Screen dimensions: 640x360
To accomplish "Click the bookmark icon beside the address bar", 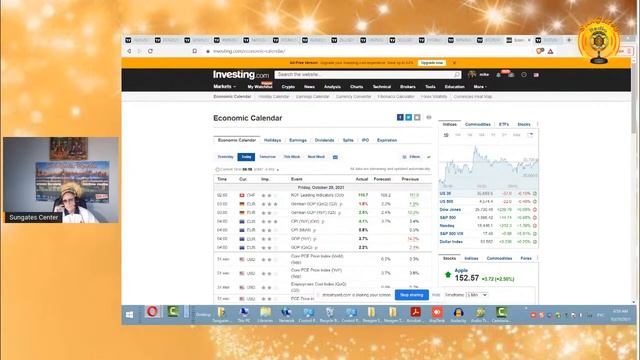I will point(195,51).
